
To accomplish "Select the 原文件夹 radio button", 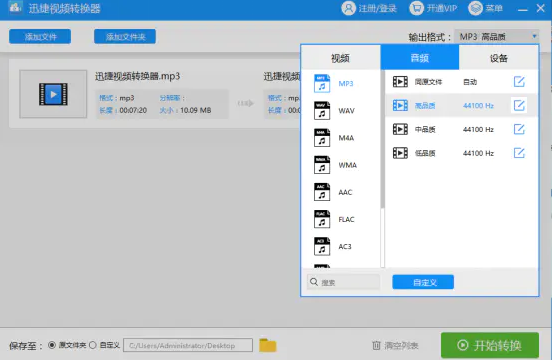I will (x=52, y=345).
